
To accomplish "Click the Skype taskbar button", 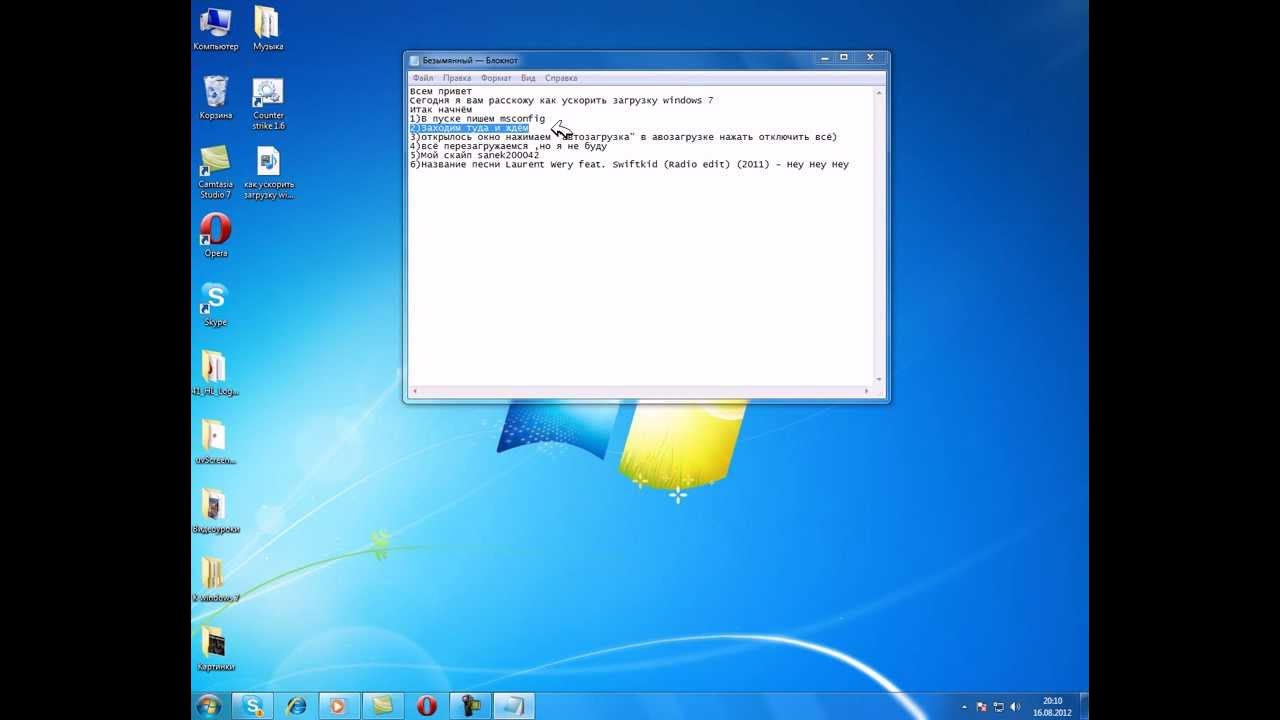I will click(252, 706).
